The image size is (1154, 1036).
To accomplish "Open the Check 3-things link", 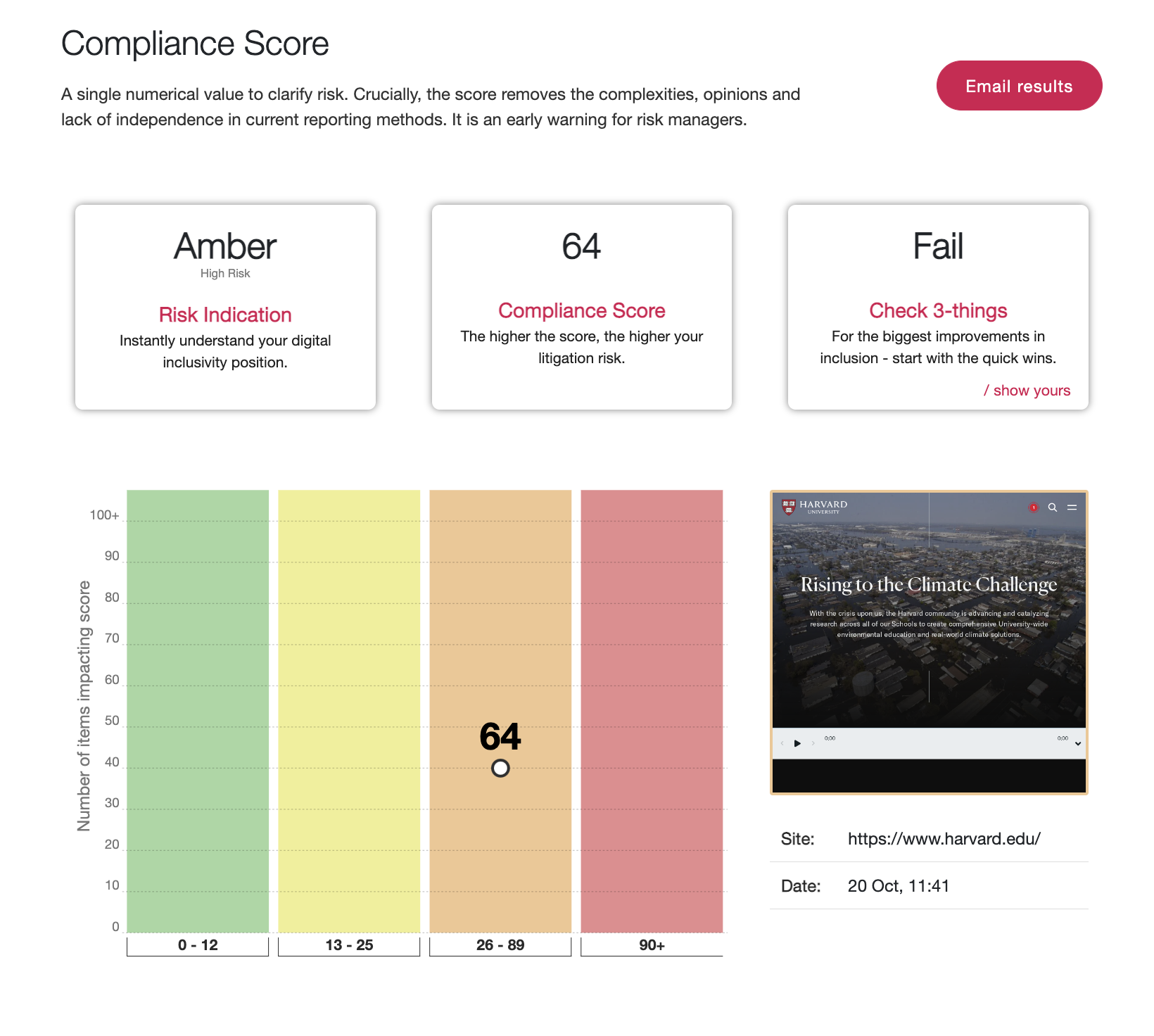I will (x=938, y=310).
